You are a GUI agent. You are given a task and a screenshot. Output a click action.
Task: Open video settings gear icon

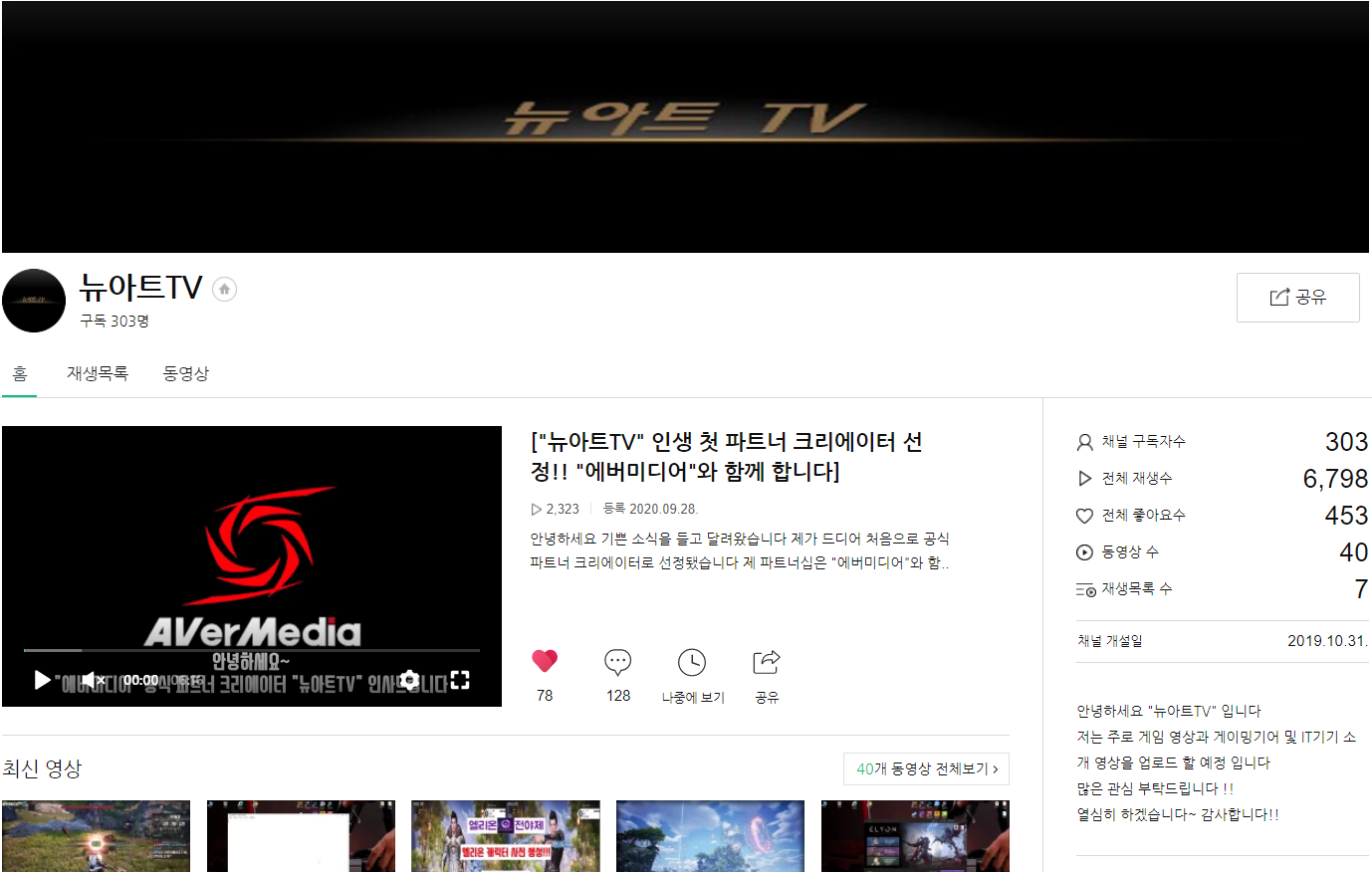point(410,680)
